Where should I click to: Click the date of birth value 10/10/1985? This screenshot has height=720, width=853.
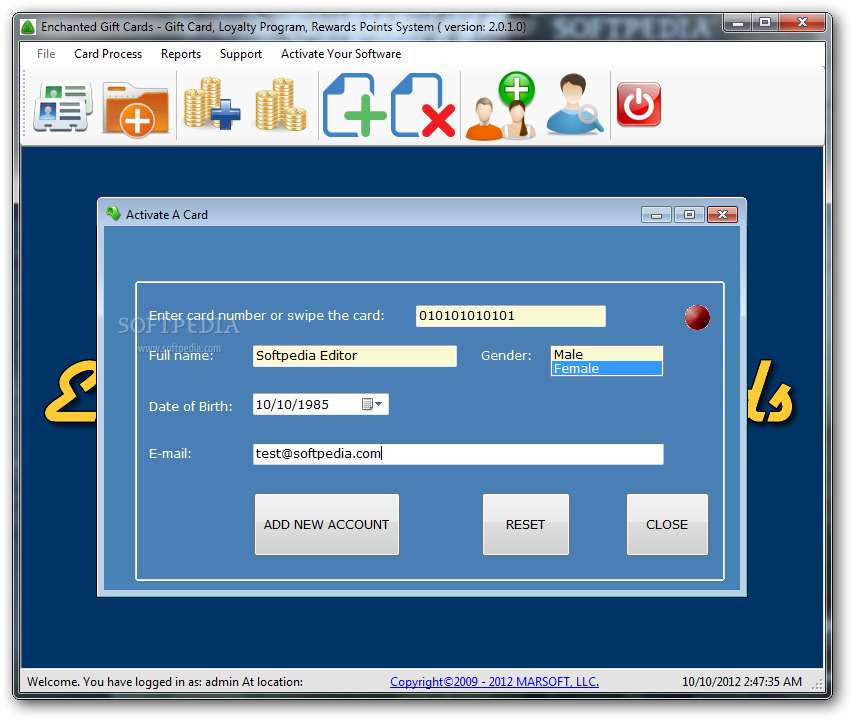[x=293, y=405]
